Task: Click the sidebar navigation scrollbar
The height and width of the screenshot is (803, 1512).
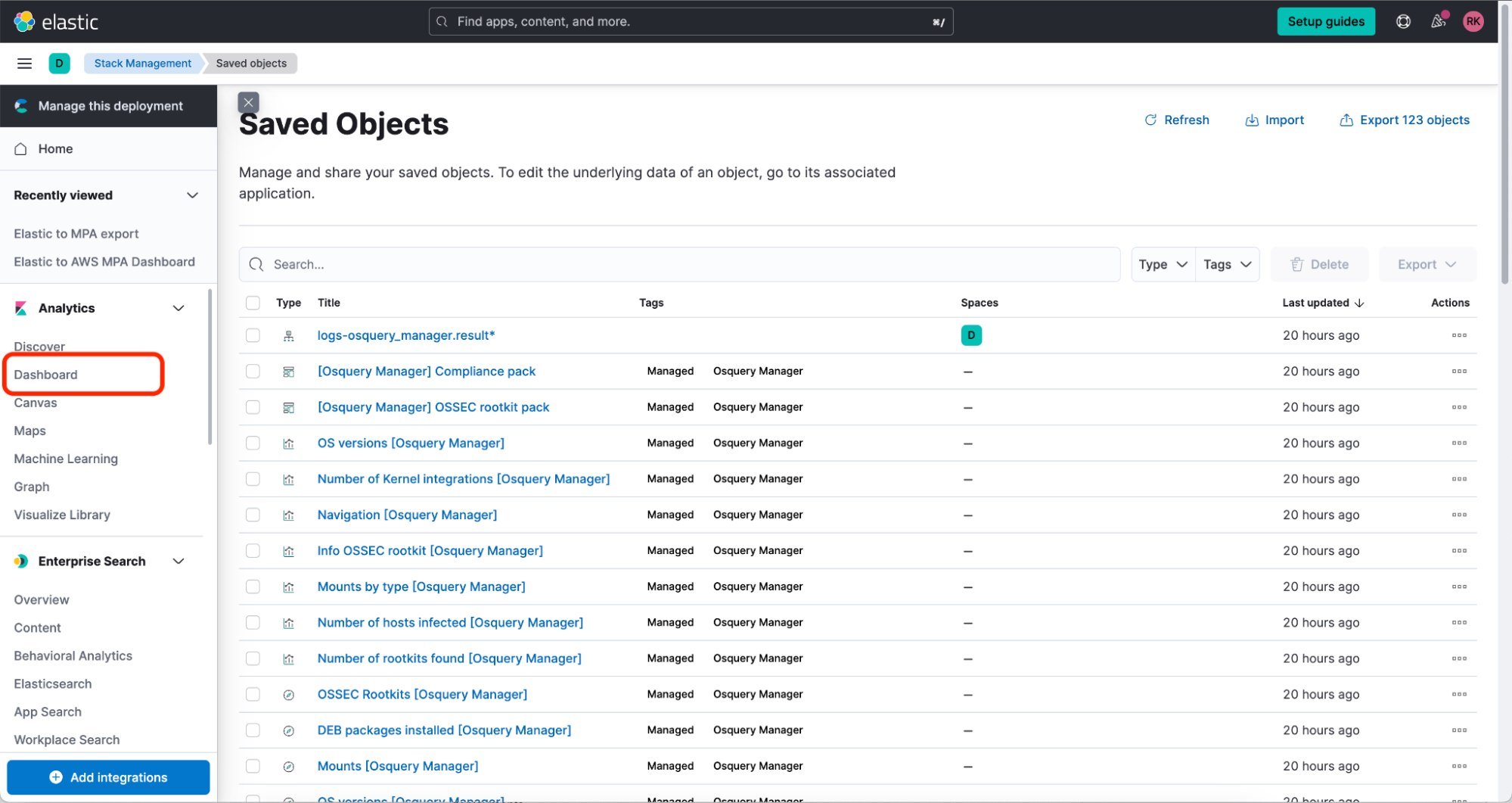Action: click(210, 367)
